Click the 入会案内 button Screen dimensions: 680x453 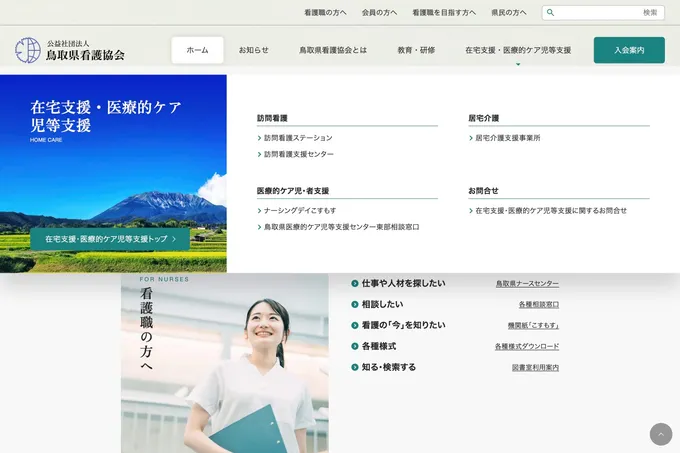pyautogui.click(x=629, y=50)
